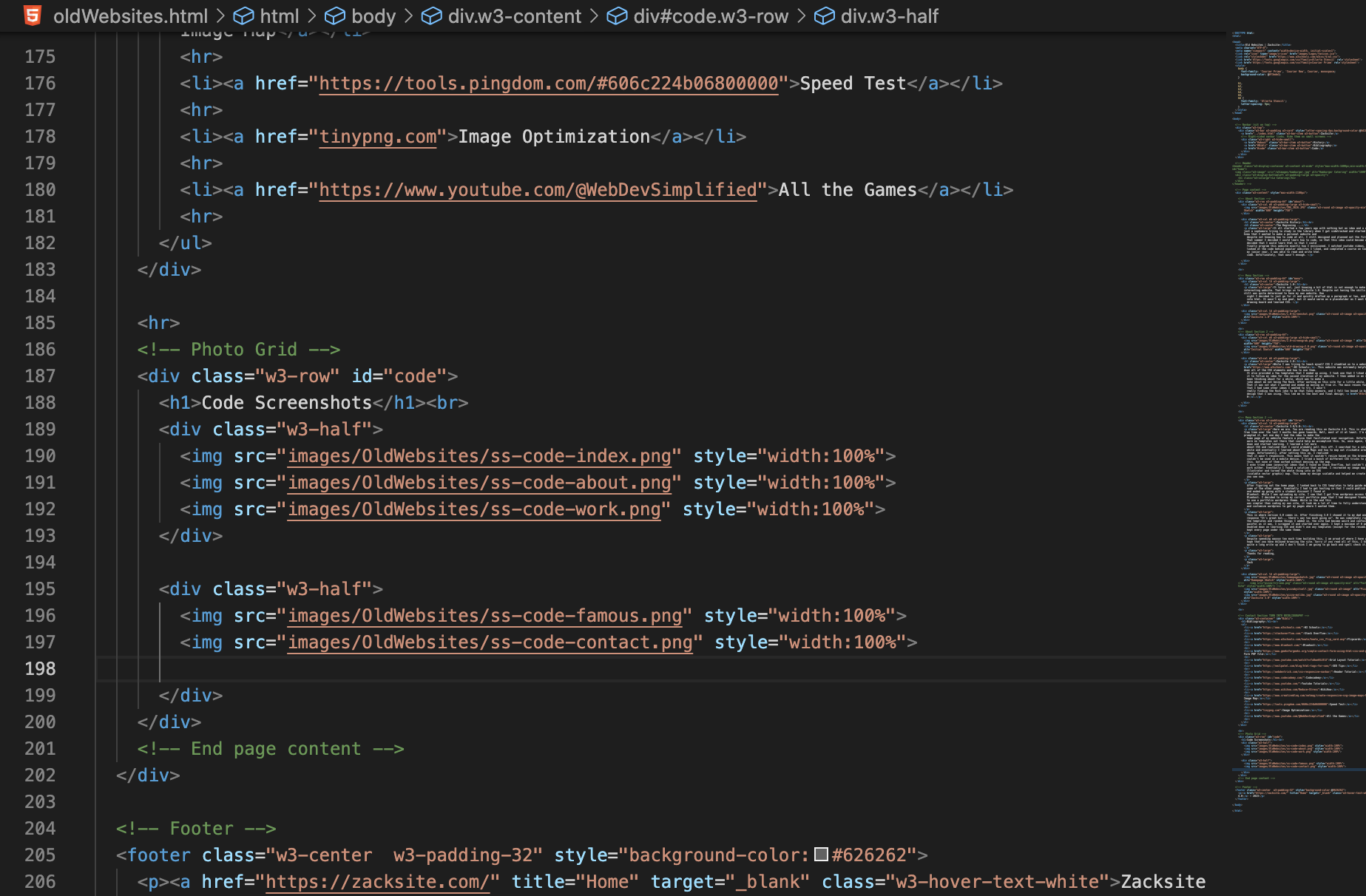Screen dimensions: 1366x896
Task: Click the cube icon beside div.w3-content
Action: [431, 16]
